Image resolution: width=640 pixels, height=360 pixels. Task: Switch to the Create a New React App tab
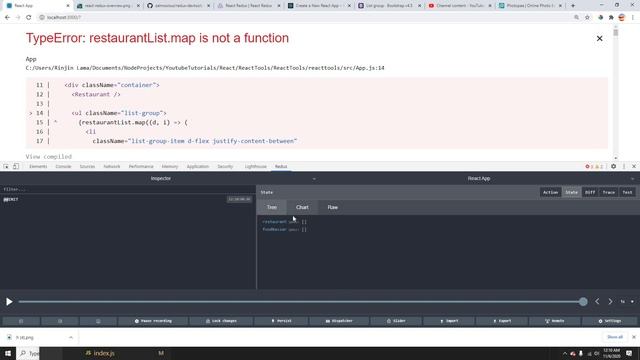(319, 6)
